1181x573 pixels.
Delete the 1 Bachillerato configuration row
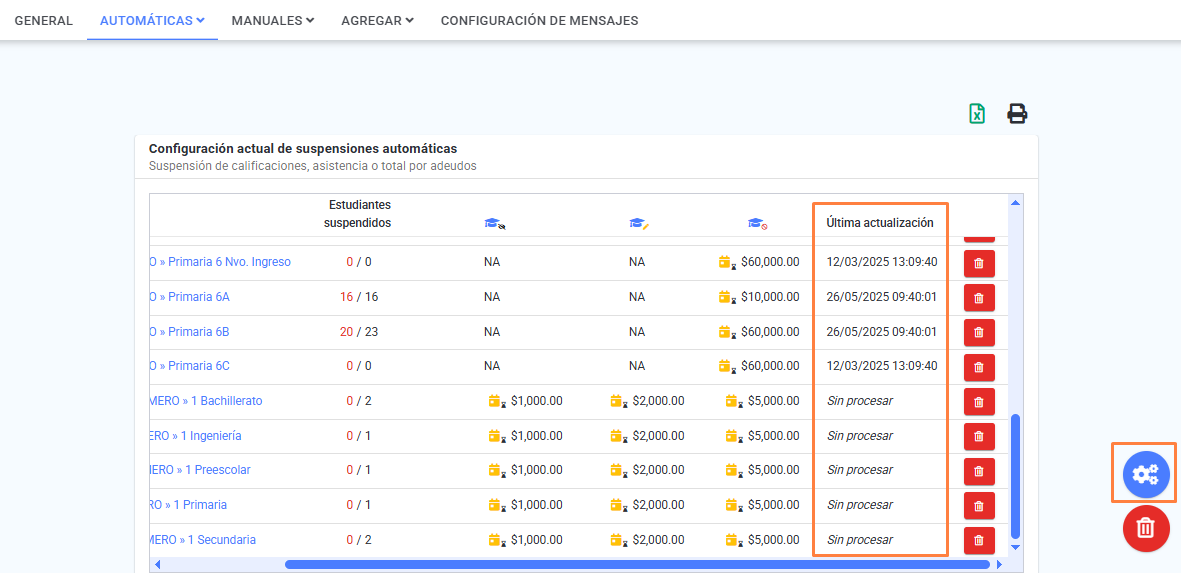point(979,401)
